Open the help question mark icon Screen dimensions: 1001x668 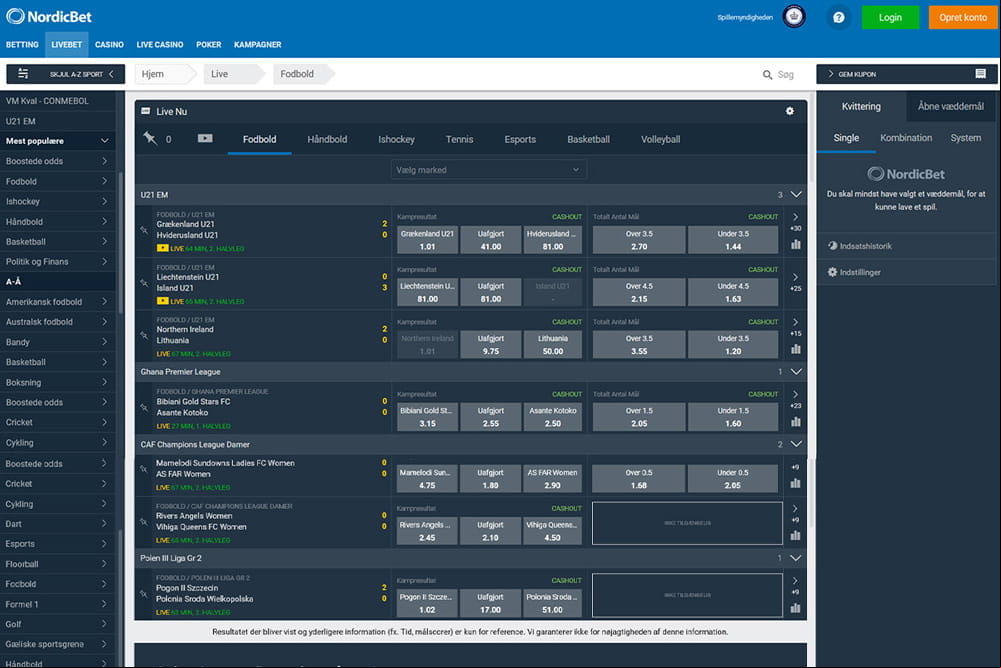pos(839,17)
